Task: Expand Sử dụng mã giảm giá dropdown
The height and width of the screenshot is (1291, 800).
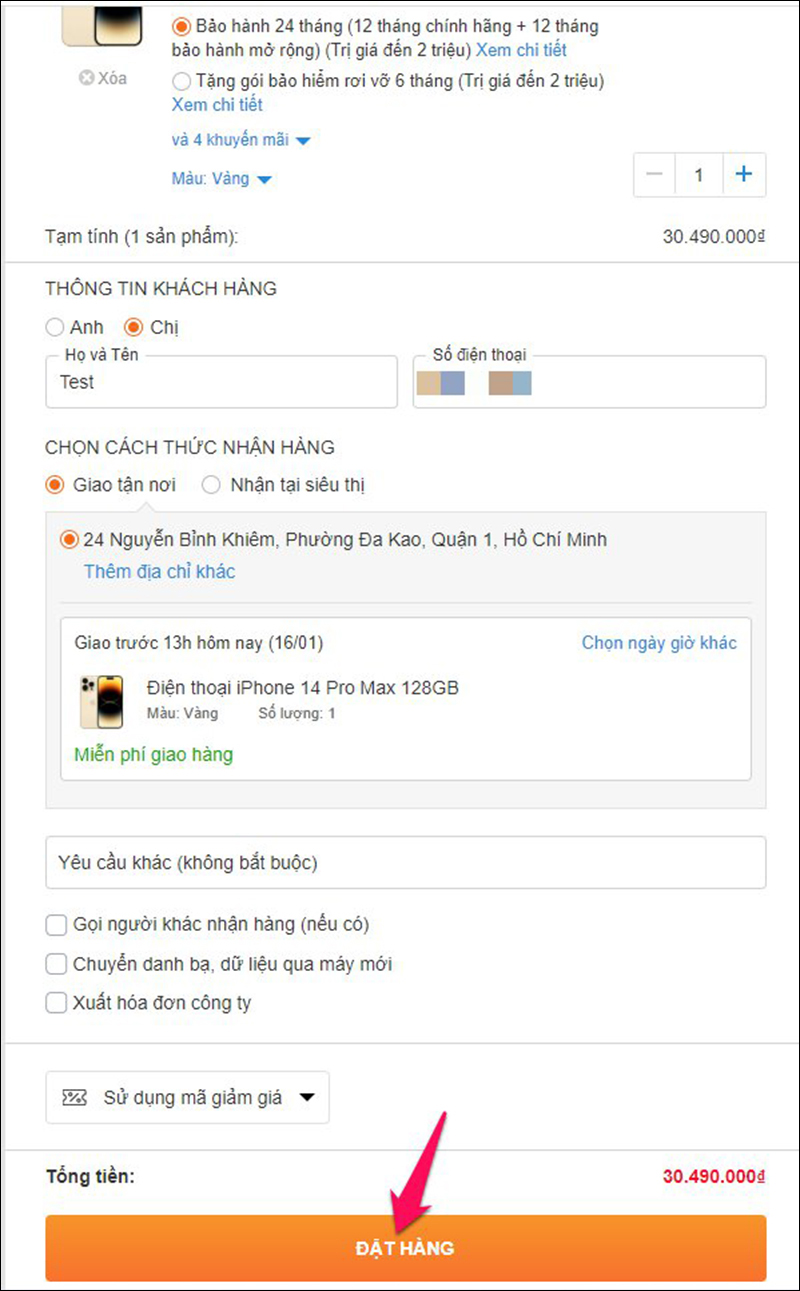Action: (x=187, y=1097)
